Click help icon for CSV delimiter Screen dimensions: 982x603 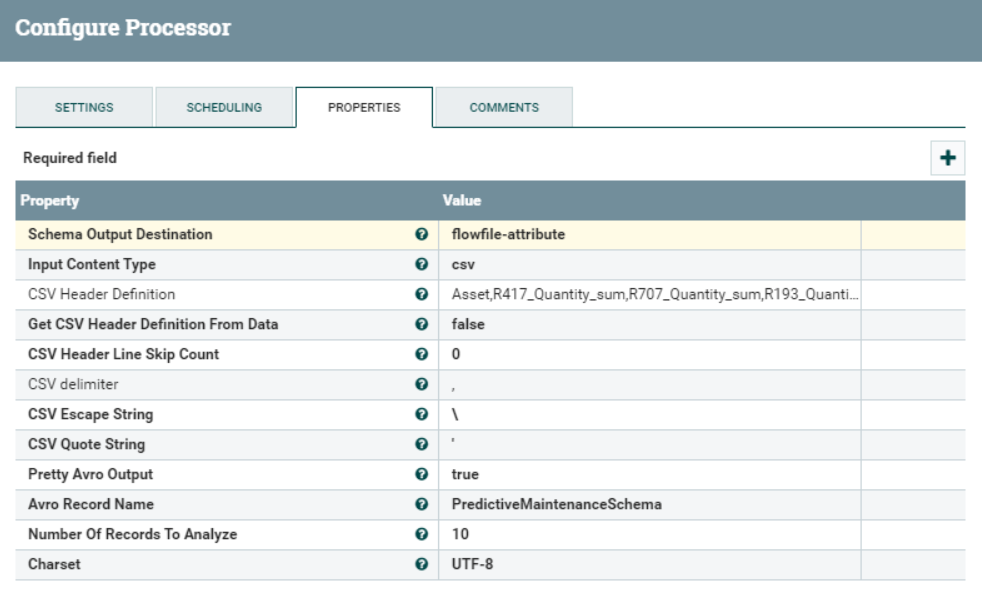(x=421, y=384)
